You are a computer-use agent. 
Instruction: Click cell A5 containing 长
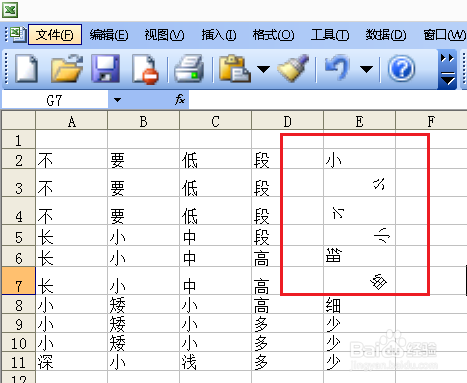[x=72, y=235]
